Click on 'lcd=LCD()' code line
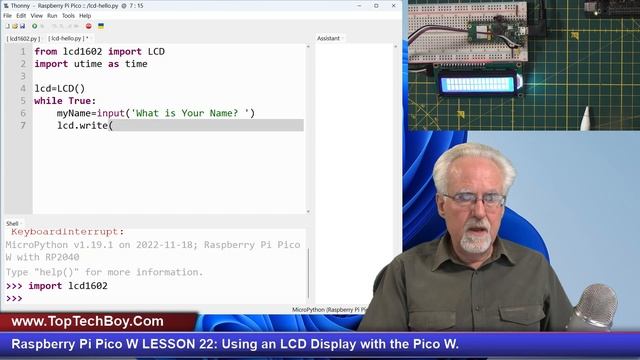Screen dimensions: 640x360 coord(60,89)
